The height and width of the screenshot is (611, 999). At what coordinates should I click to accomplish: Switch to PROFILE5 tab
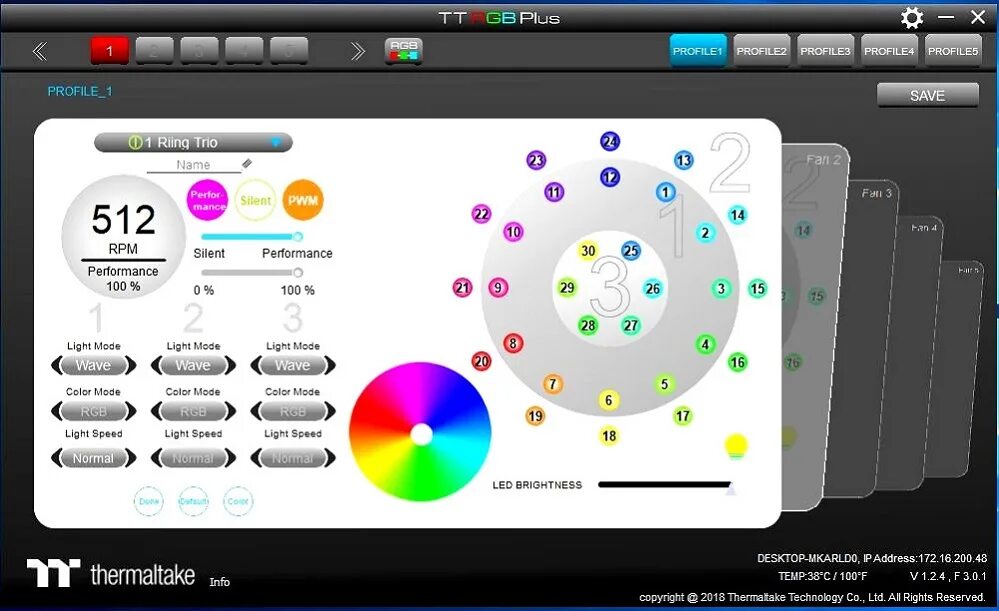(x=952, y=51)
